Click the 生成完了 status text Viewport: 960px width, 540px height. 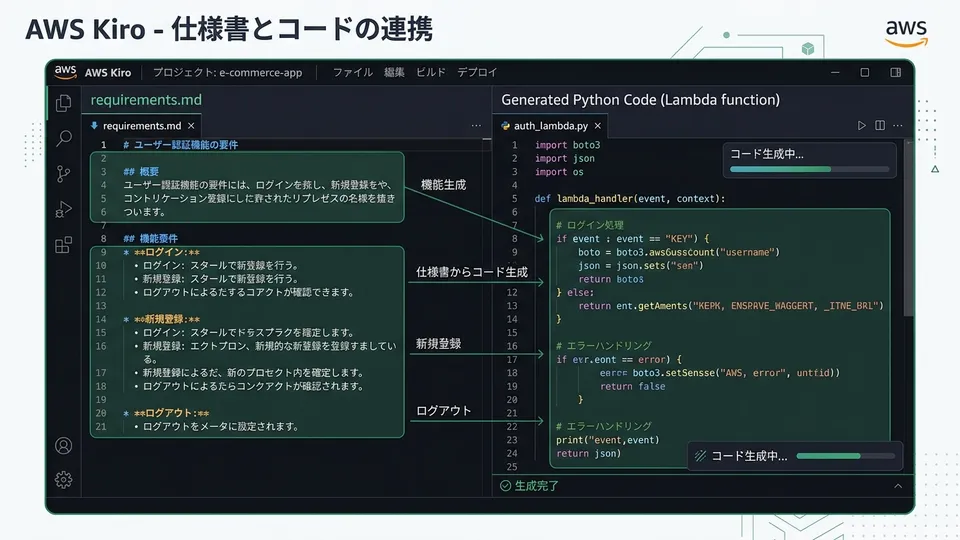[536, 486]
